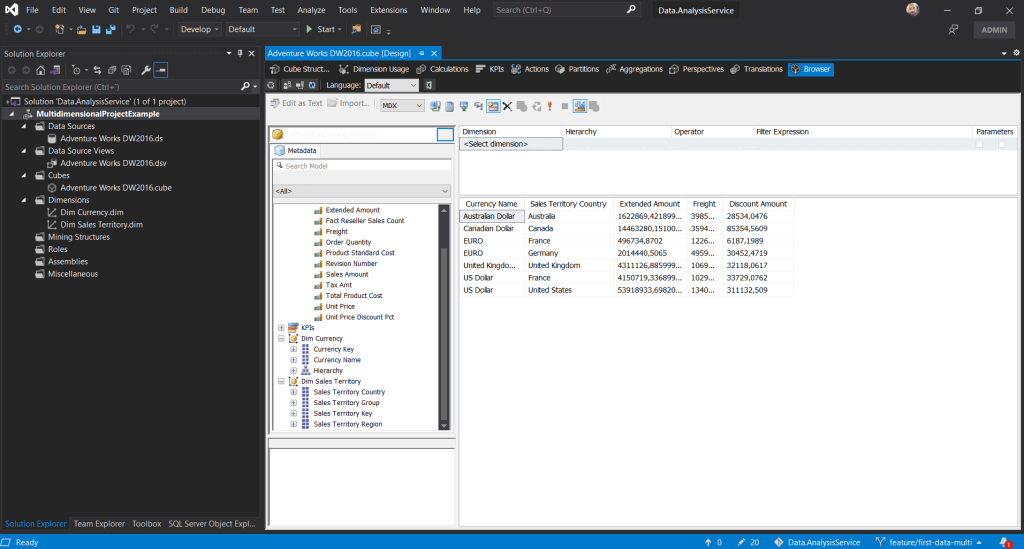Click the Dim Currency dimension icon in metadata
This screenshot has height=549, width=1024.
tap(293, 338)
